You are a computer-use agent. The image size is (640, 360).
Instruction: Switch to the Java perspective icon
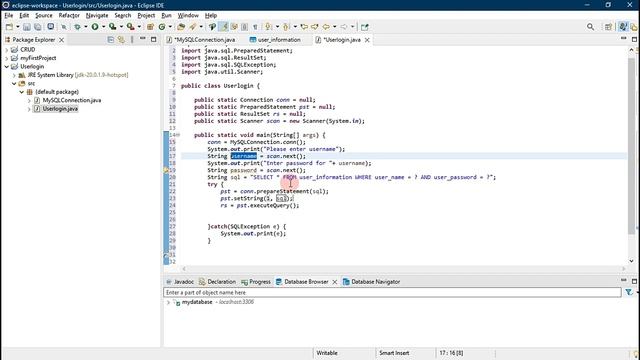(x=623, y=27)
